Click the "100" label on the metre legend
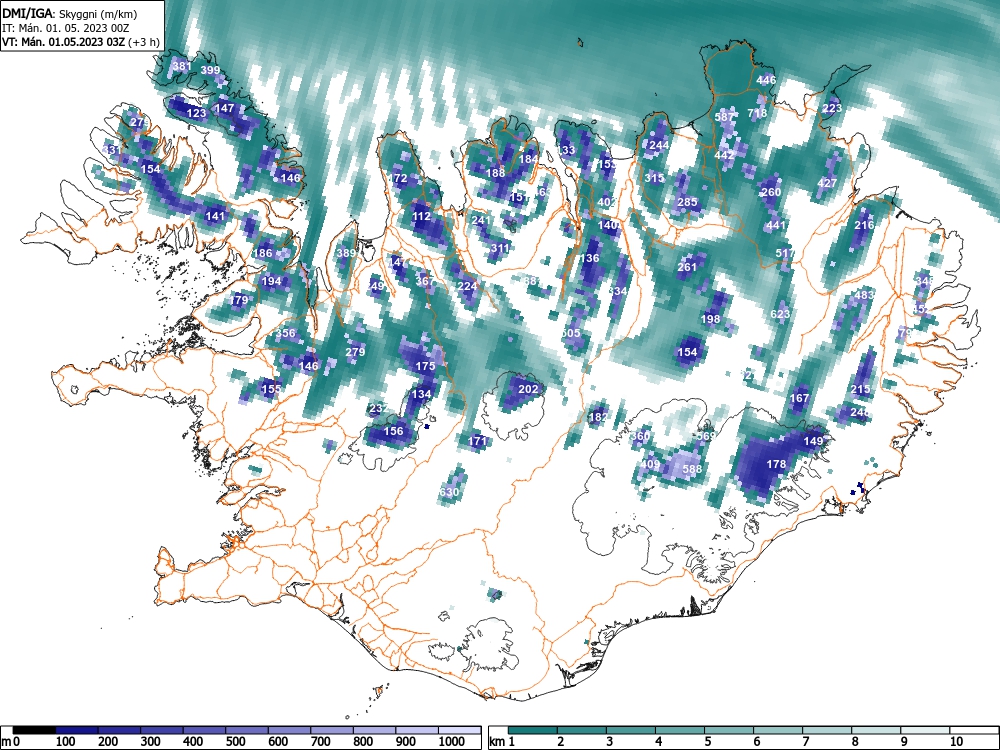 pos(66,742)
